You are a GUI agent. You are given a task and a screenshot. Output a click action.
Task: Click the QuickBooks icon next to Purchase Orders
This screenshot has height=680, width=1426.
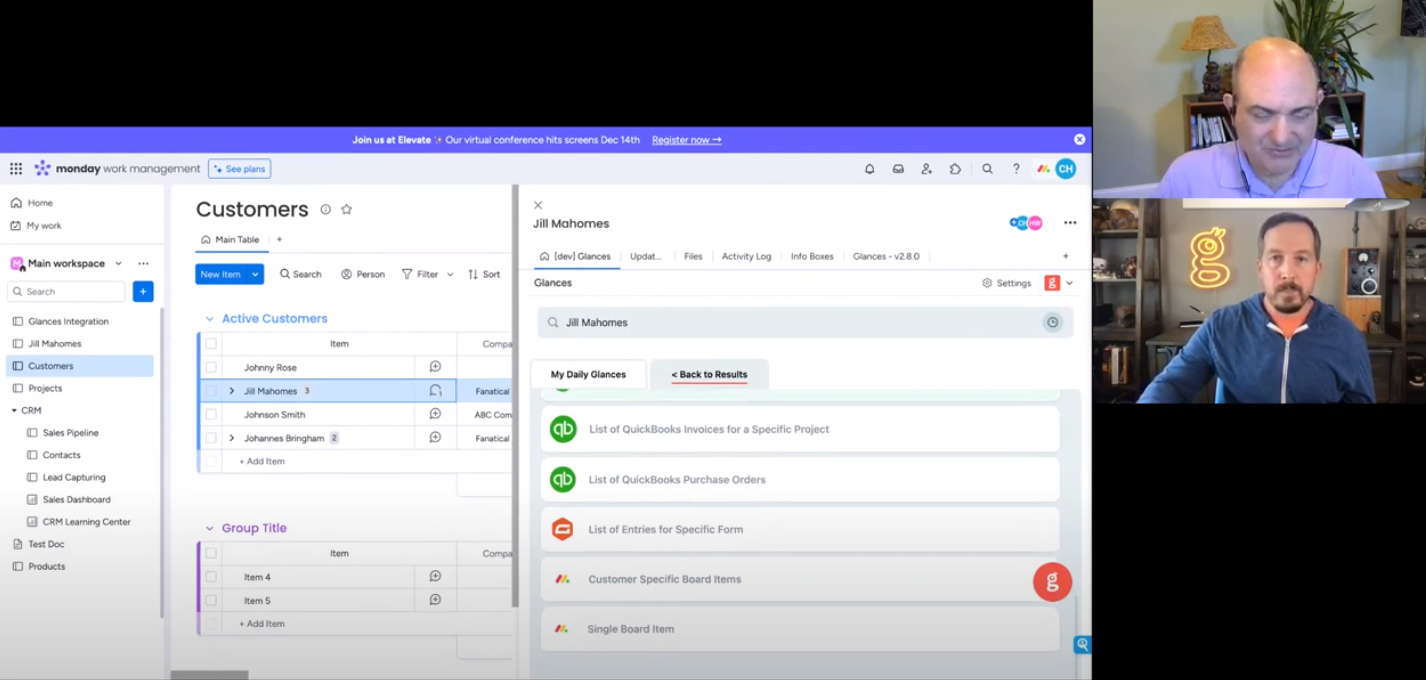click(x=563, y=479)
